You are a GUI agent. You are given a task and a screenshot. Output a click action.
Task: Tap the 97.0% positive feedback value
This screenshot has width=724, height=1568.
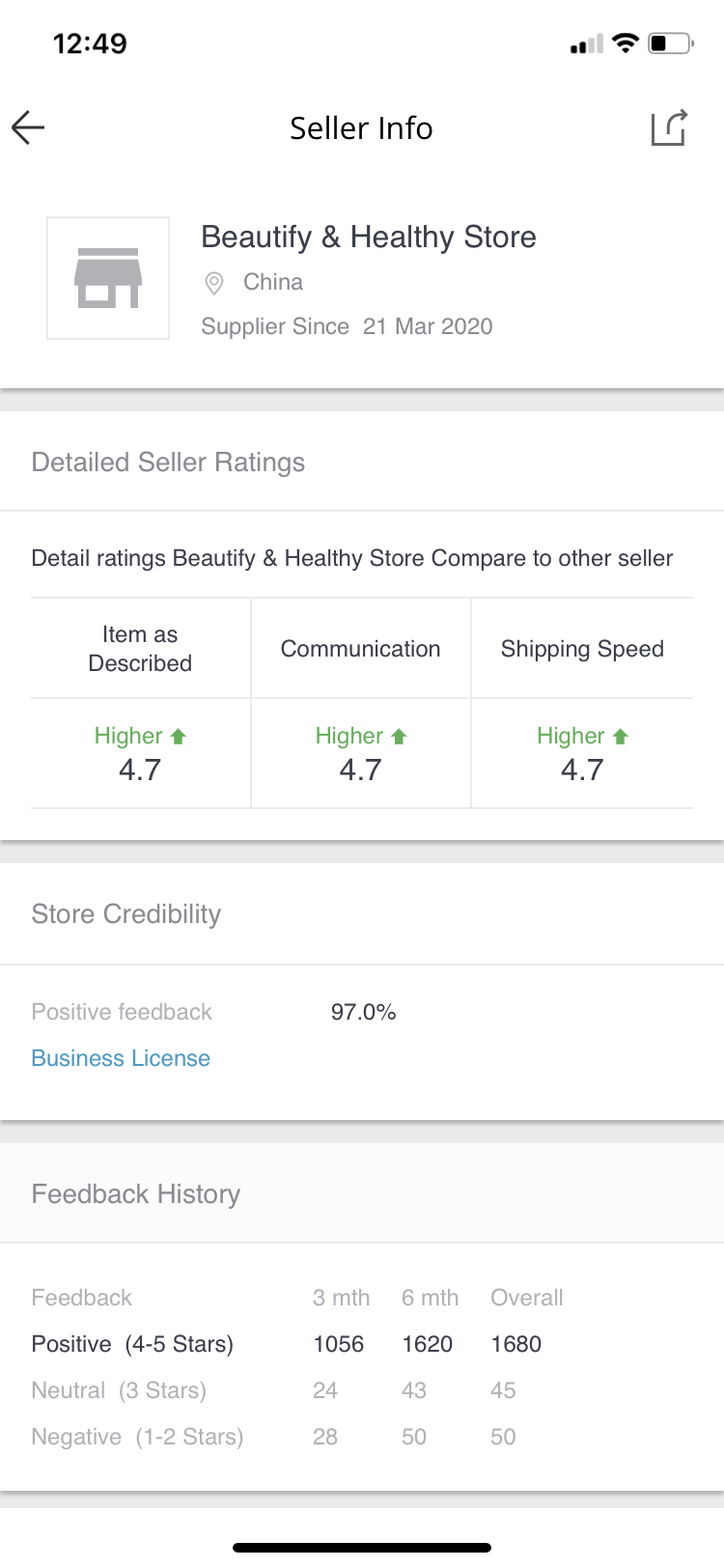pyautogui.click(x=363, y=1012)
